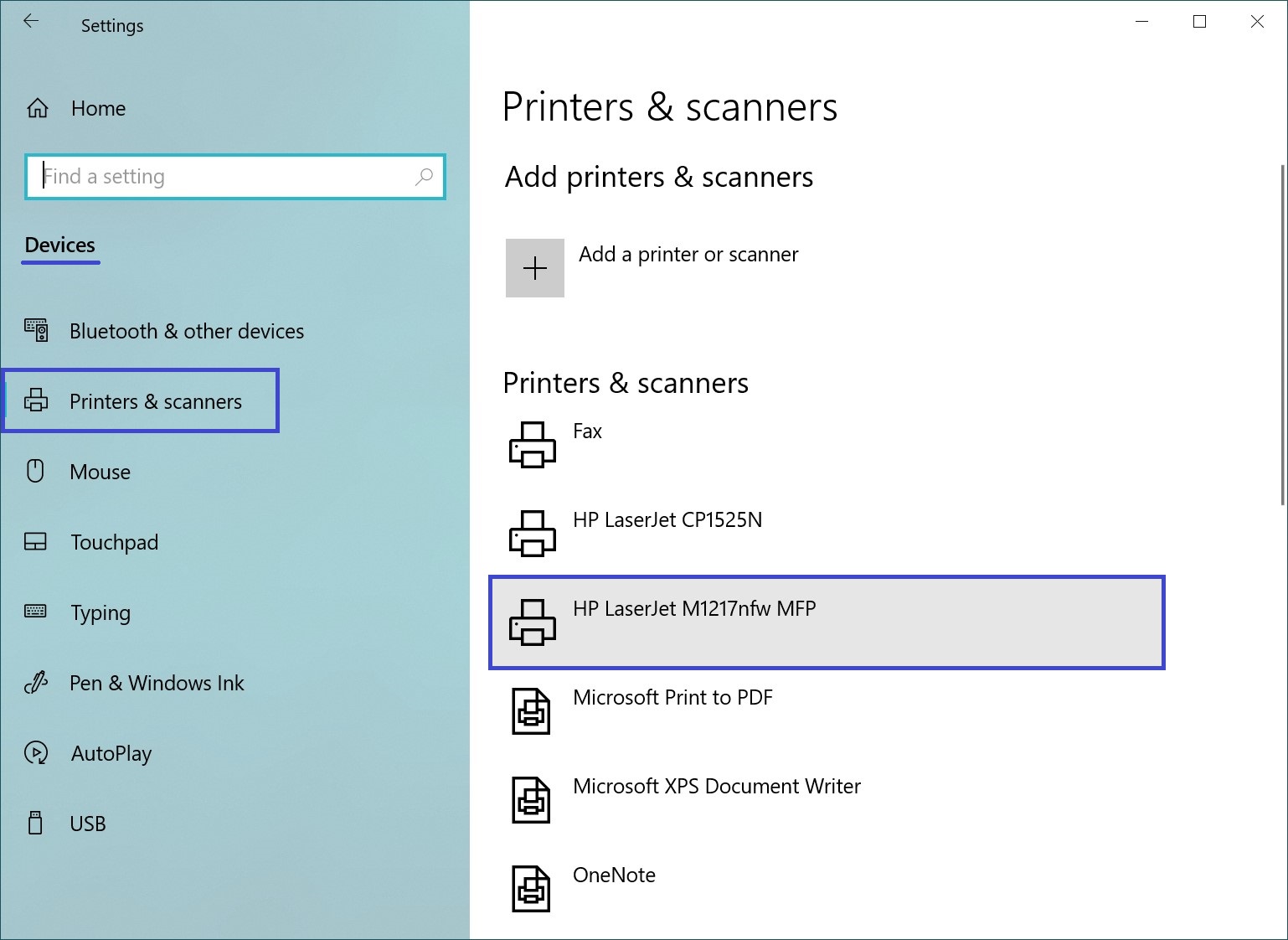Click the Microsoft Print to PDF icon
The height and width of the screenshot is (940, 1288).
[x=531, y=711]
